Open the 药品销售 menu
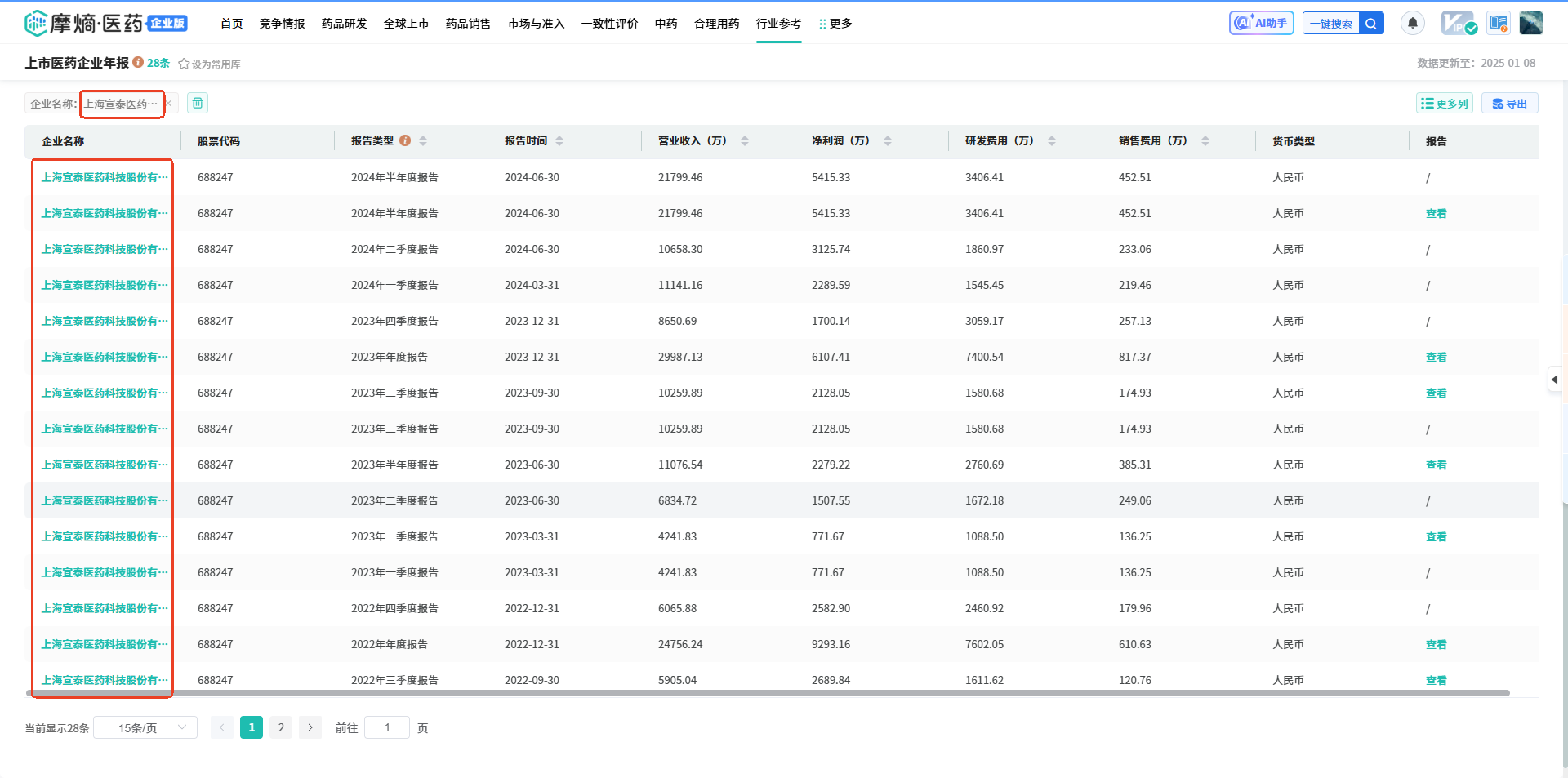1568x778 pixels. click(x=469, y=24)
